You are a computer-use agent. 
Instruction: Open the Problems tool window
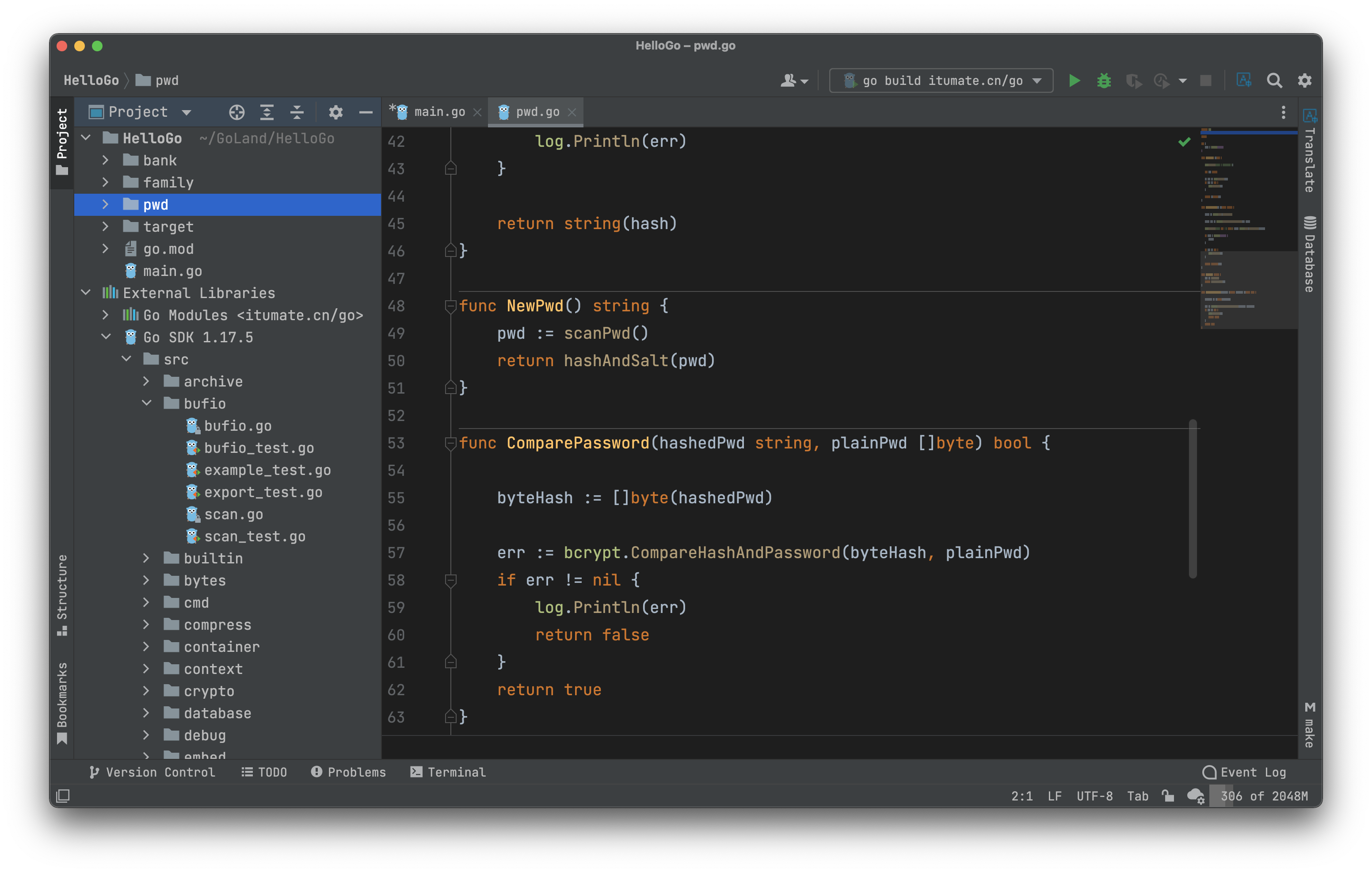point(348,772)
